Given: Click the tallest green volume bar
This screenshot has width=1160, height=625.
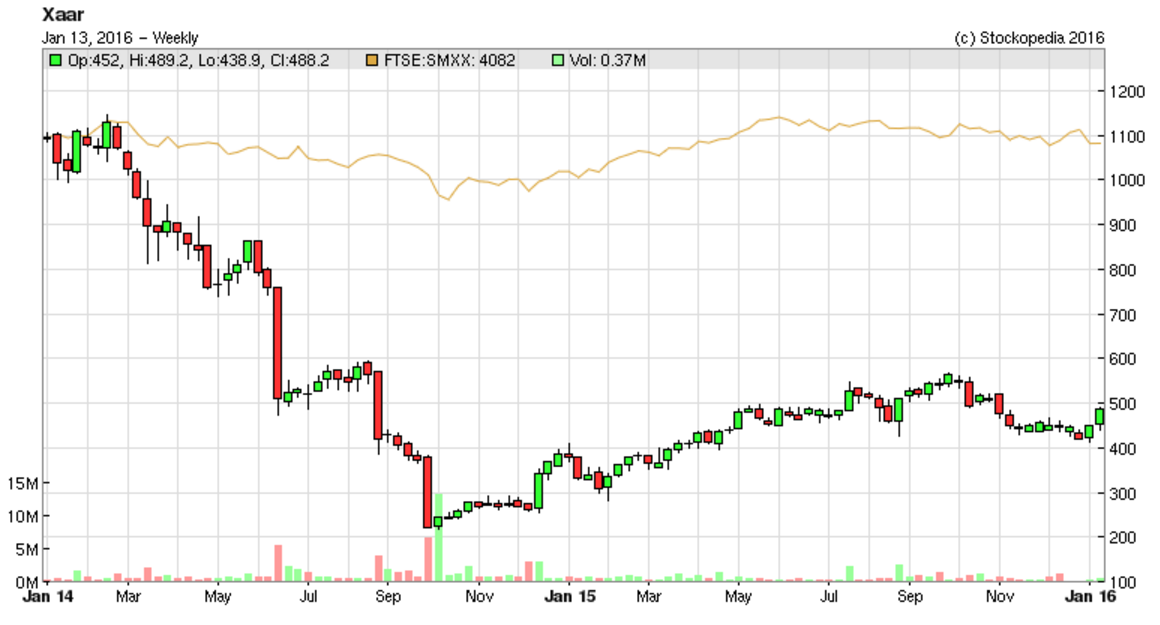Looking at the screenshot, I should (438, 537).
